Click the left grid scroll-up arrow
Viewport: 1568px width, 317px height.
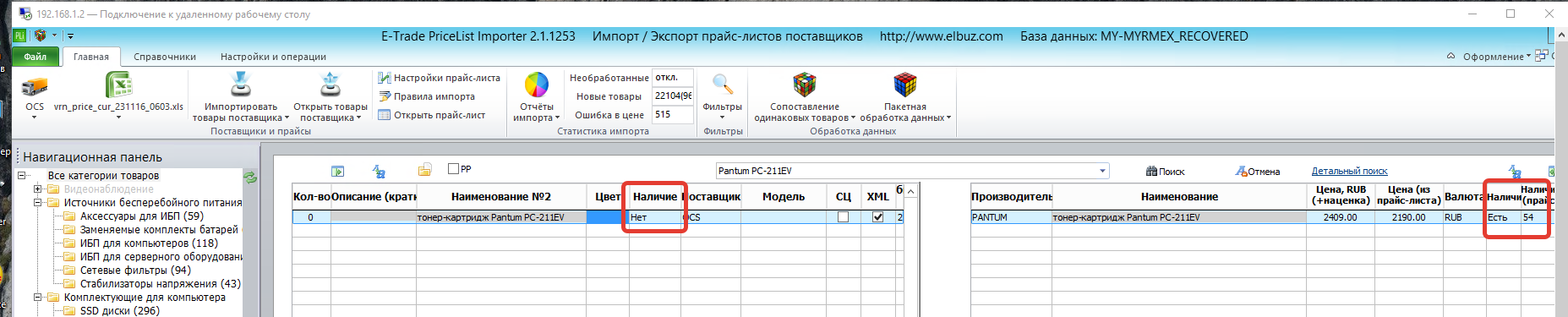(x=910, y=192)
